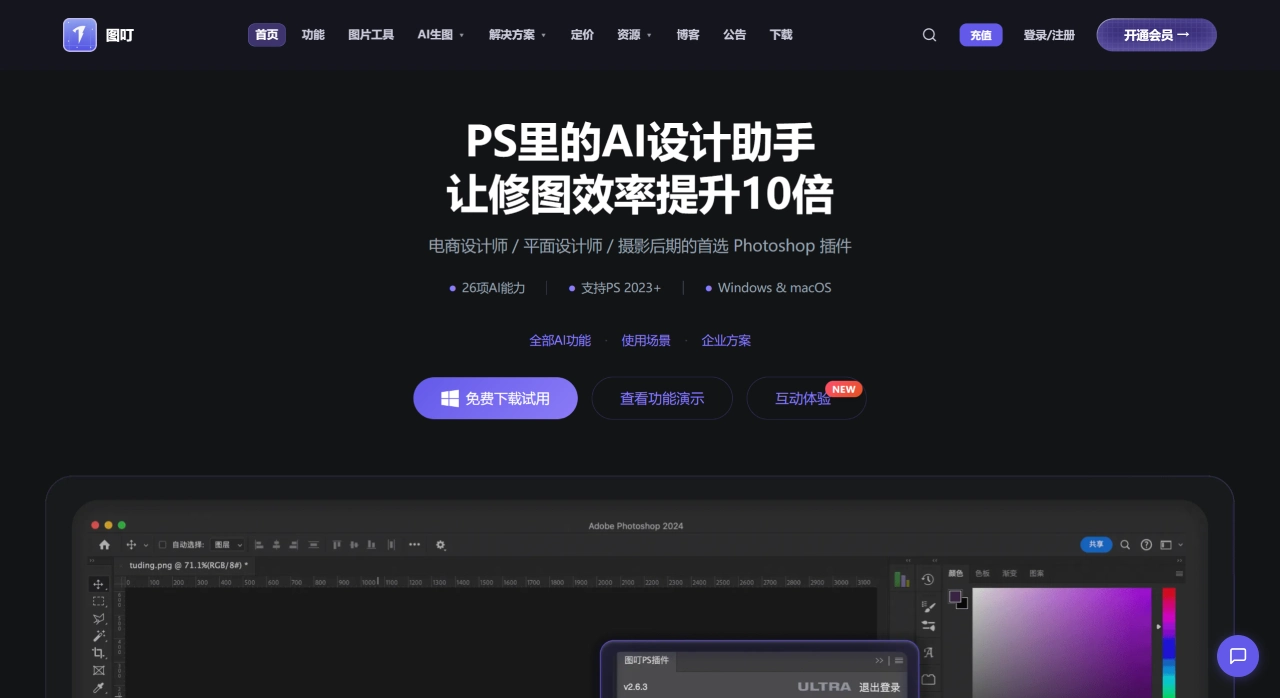Open the 功能 nav item
Image resolution: width=1280 pixels, height=698 pixels.
[x=313, y=35]
